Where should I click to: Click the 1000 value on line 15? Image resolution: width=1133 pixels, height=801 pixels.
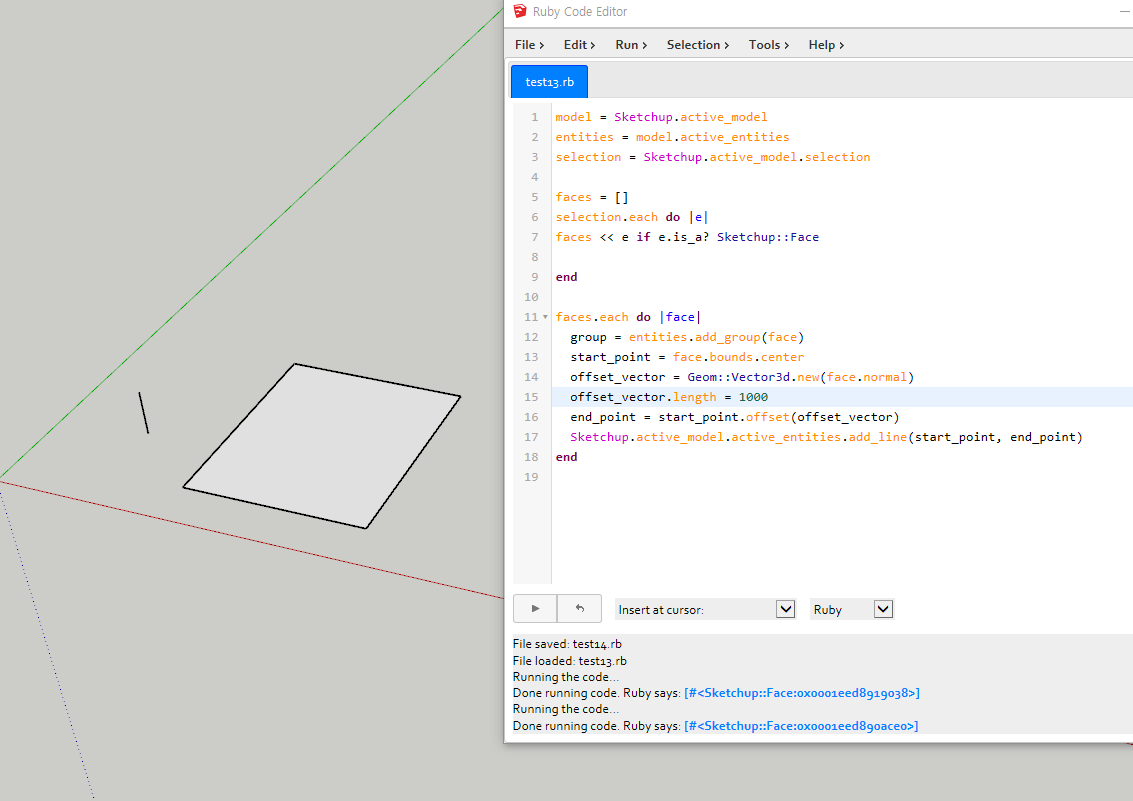753,397
